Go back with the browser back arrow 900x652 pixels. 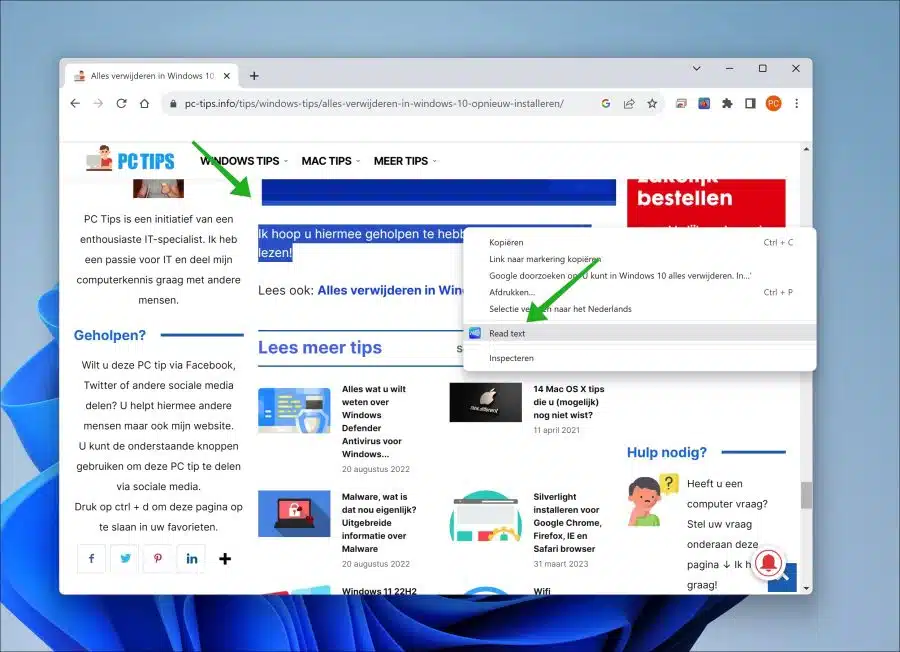coord(75,103)
